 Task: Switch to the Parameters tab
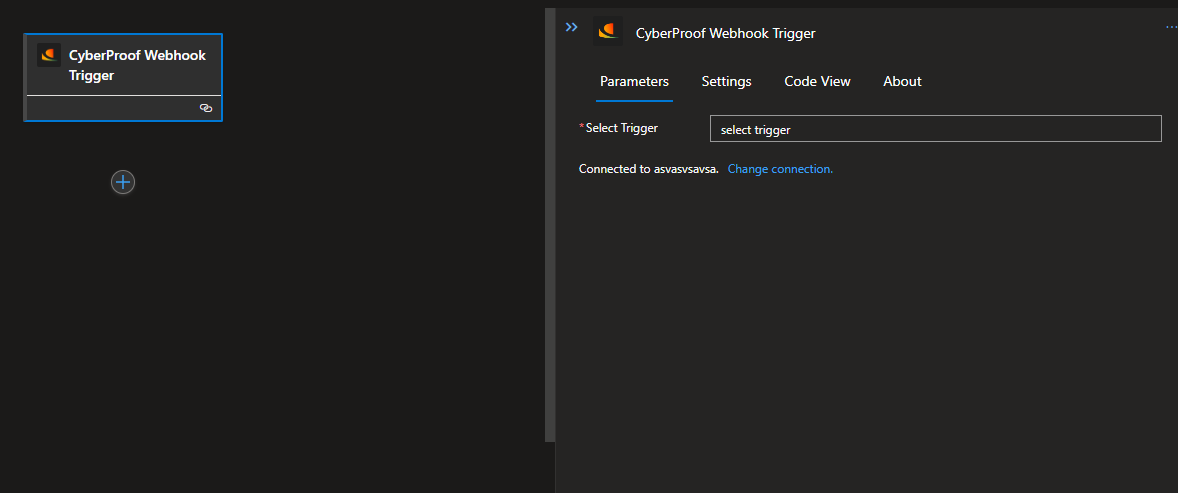coord(634,81)
